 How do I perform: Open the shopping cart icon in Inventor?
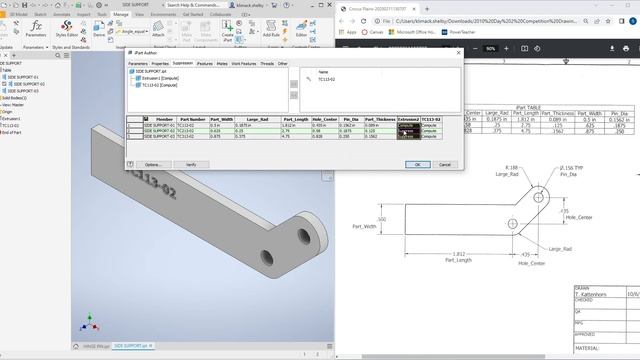pos(274,5)
